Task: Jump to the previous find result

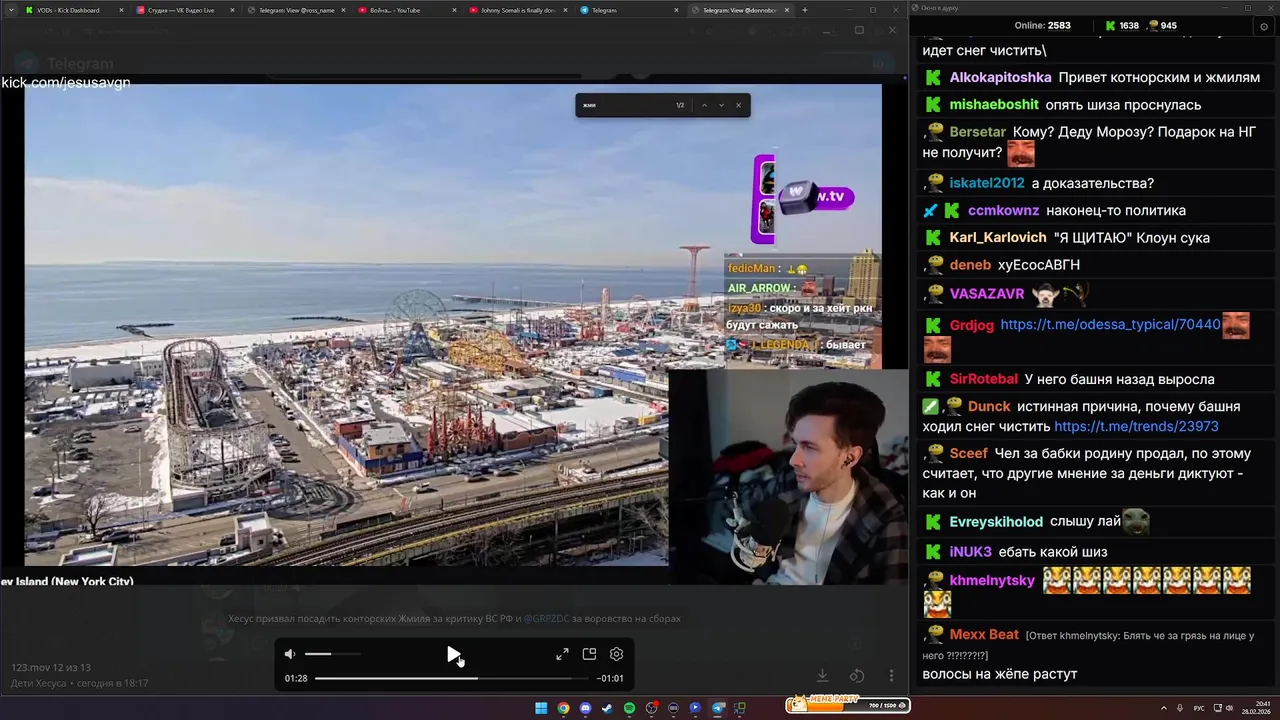Action: [704, 105]
